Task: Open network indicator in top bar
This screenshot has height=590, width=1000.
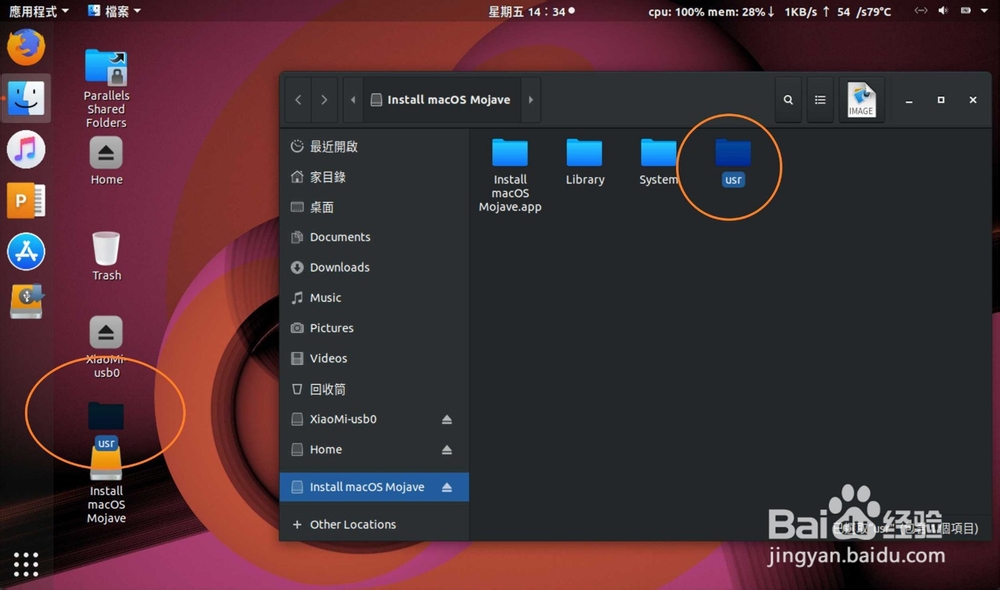Action: (x=920, y=11)
